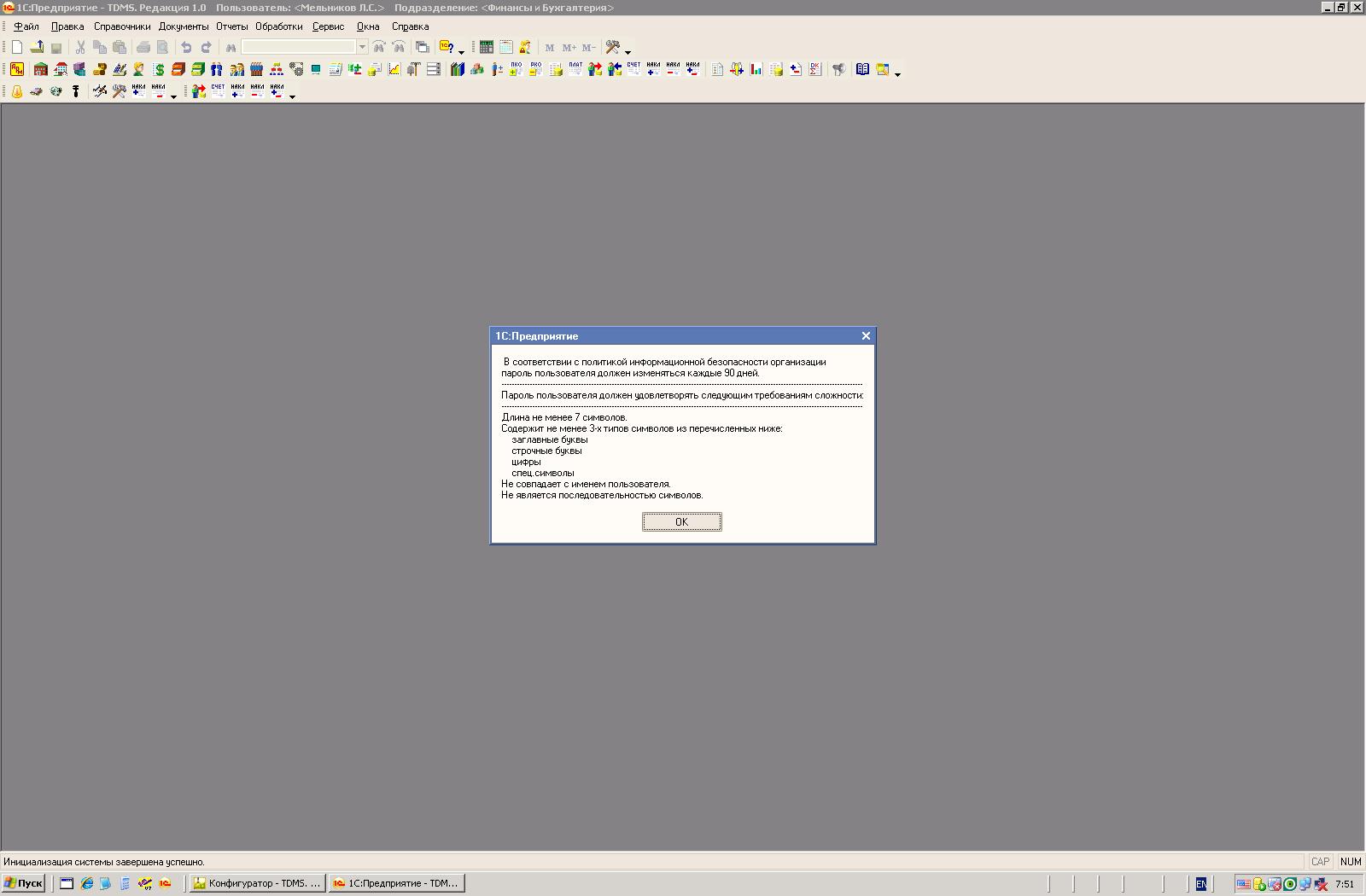Click the black bolt icon

pos(75,91)
